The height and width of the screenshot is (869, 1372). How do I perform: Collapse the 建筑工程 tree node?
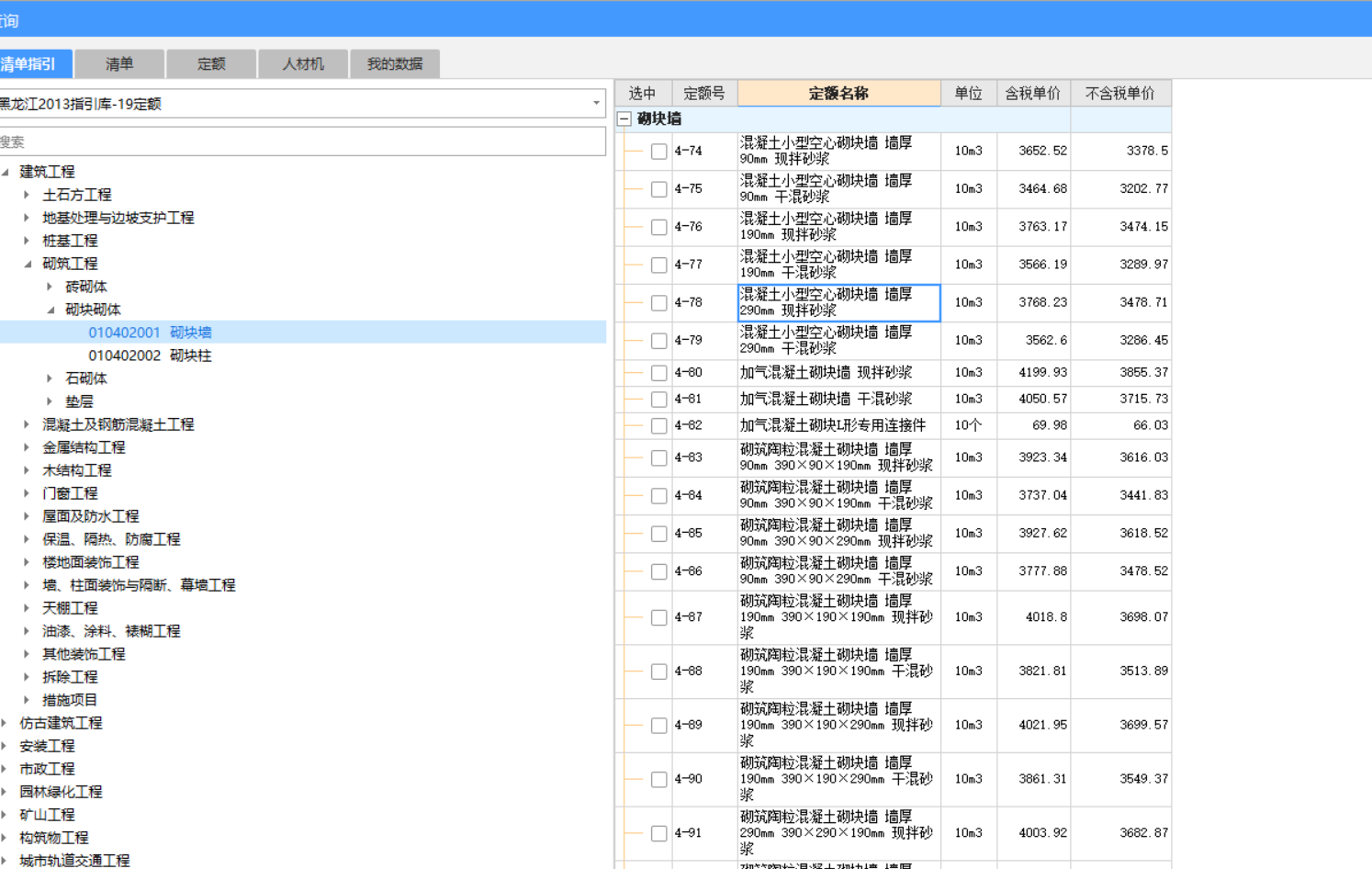pos(6,172)
